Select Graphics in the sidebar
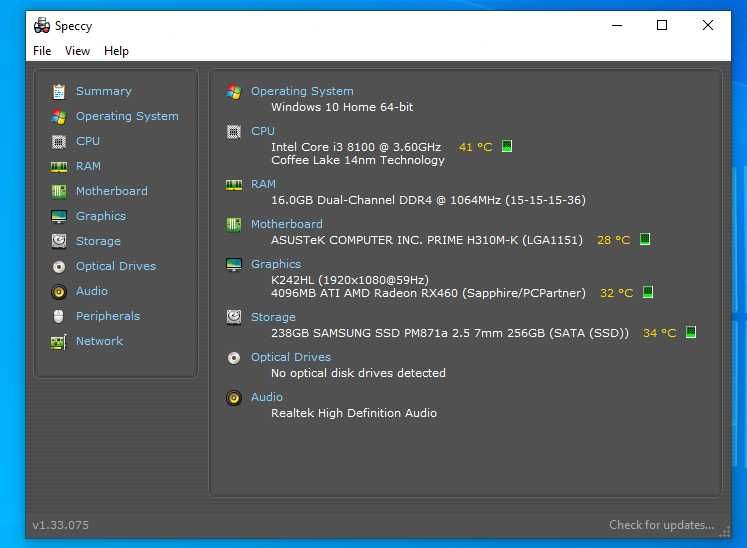Viewport: 747px width, 548px height. click(x=101, y=216)
